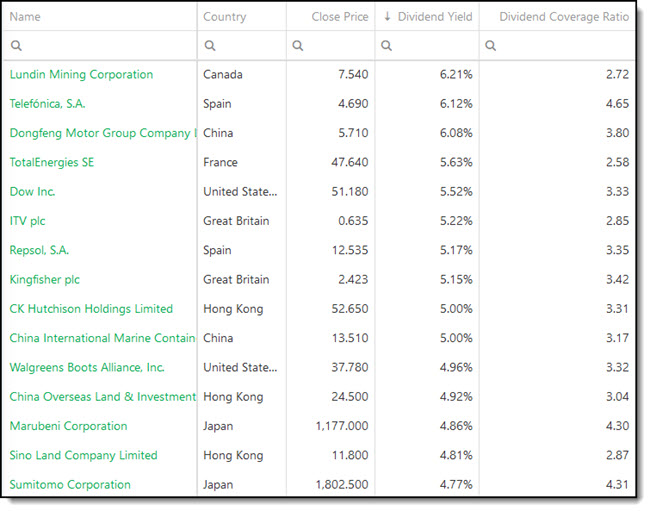Select dividend yield 5.15%

tap(456, 280)
